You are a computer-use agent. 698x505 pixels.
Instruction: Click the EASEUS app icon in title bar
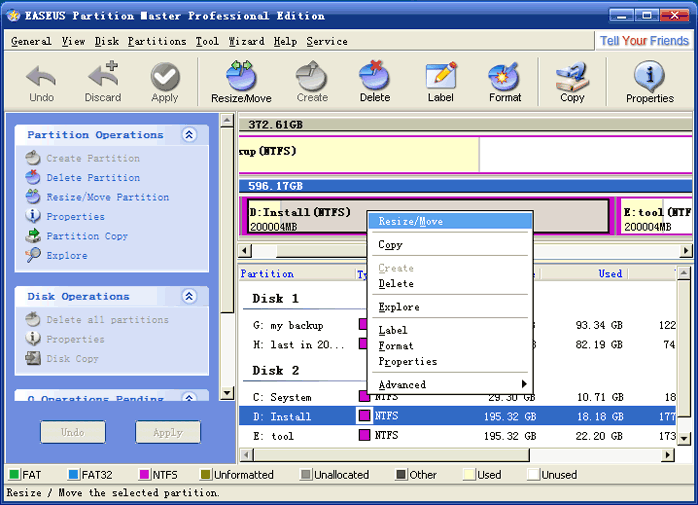pos(13,16)
